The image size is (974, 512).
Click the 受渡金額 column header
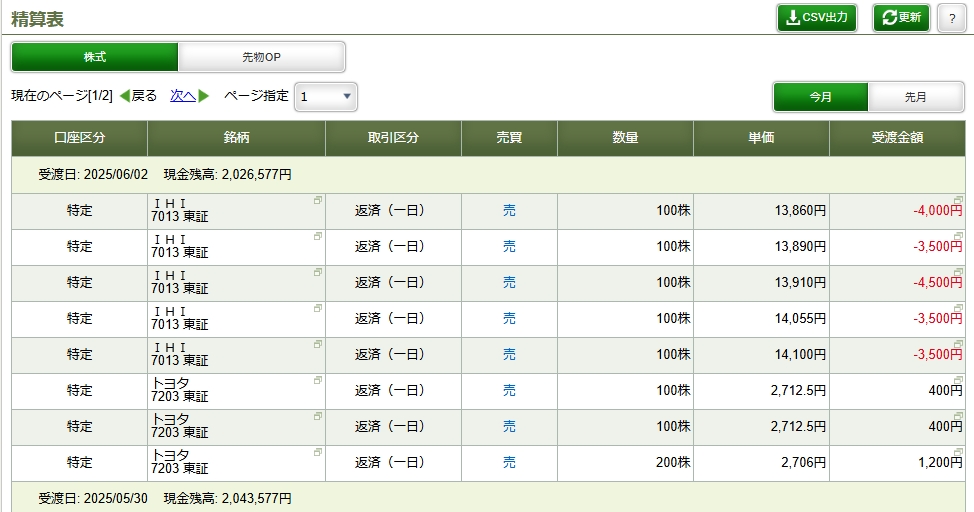(x=897, y=138)
